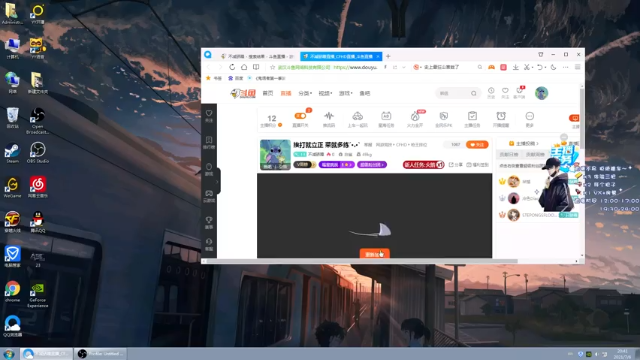This screenshot has height=360, width=640.
Task: Open the streamer avatar thumbnail
Action: coord(276,155)
